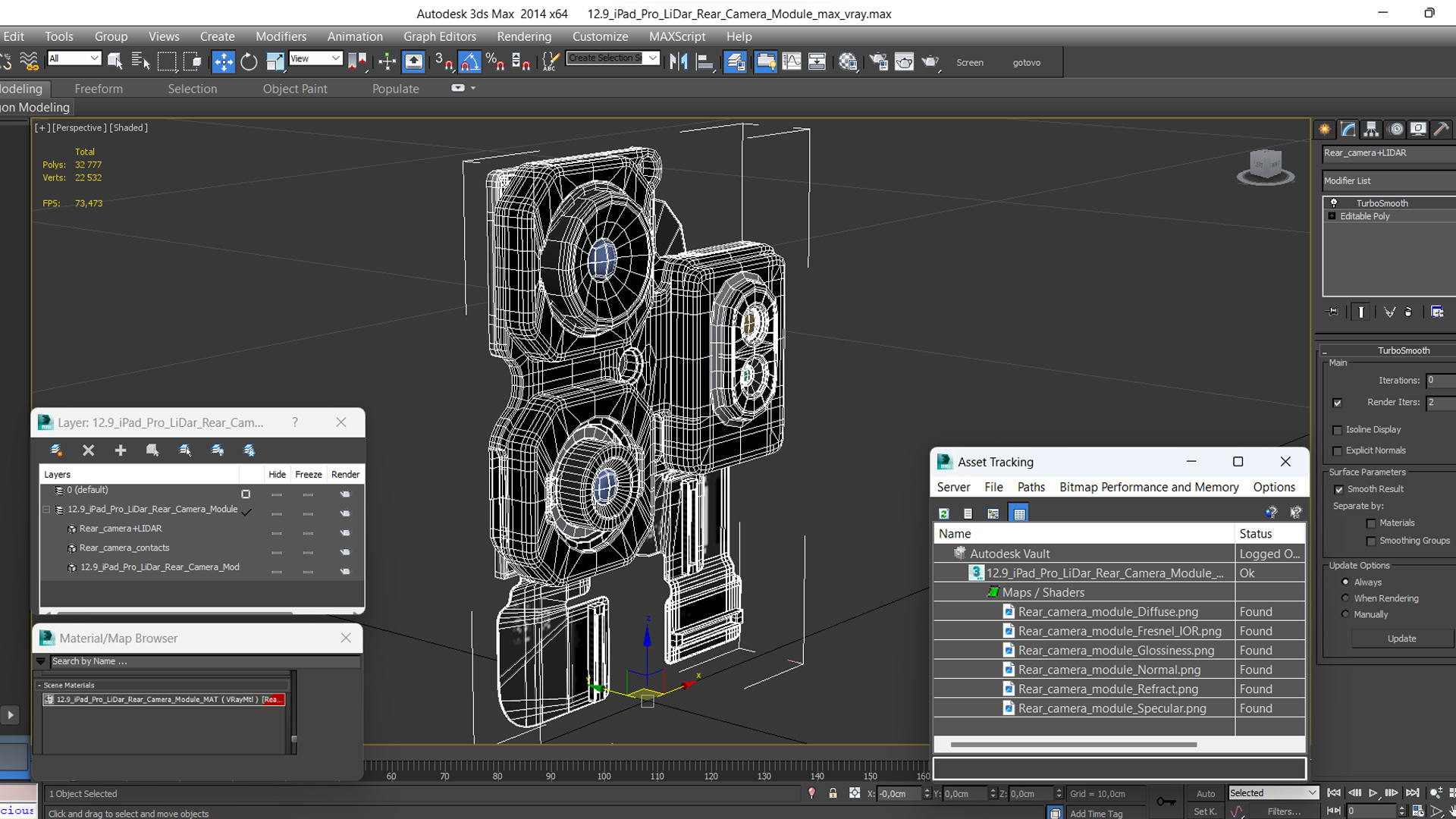Image resolution: width=1456 pixels, height=819 pixels.
Task: Click the Hierarchy panel icon
Action: click(x=1371, y=130)
